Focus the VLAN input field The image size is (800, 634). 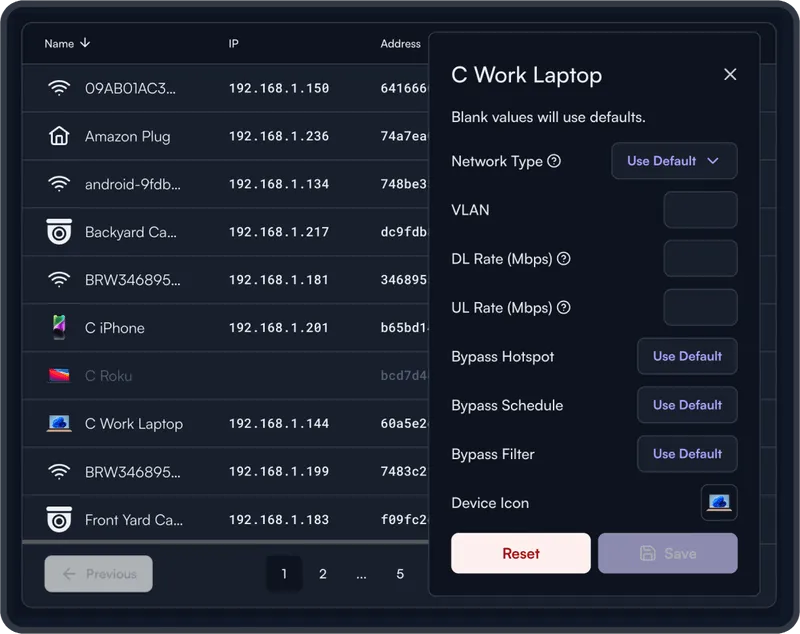[701, 210]
